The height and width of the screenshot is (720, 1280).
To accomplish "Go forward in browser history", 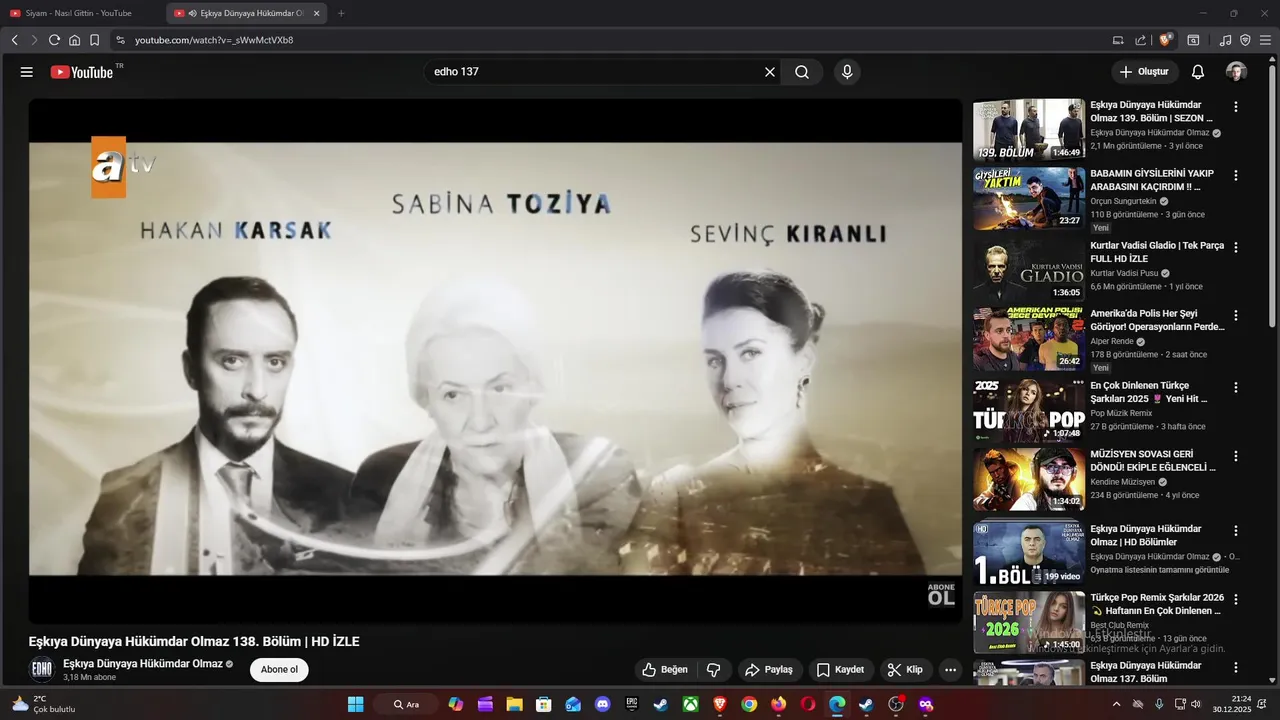I will (34, 40).
